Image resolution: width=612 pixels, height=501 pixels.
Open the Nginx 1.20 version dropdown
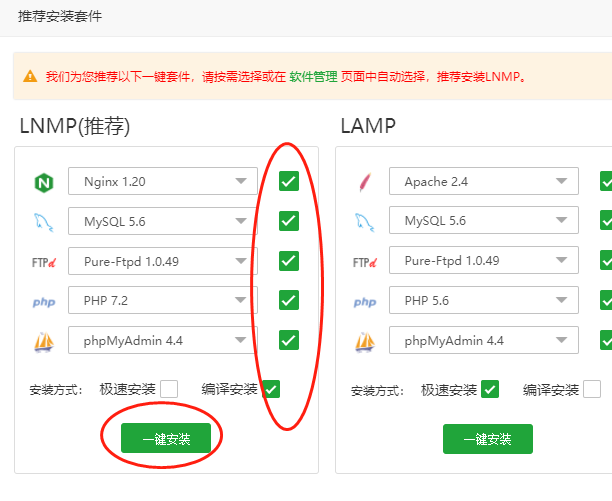pos(163,181)
